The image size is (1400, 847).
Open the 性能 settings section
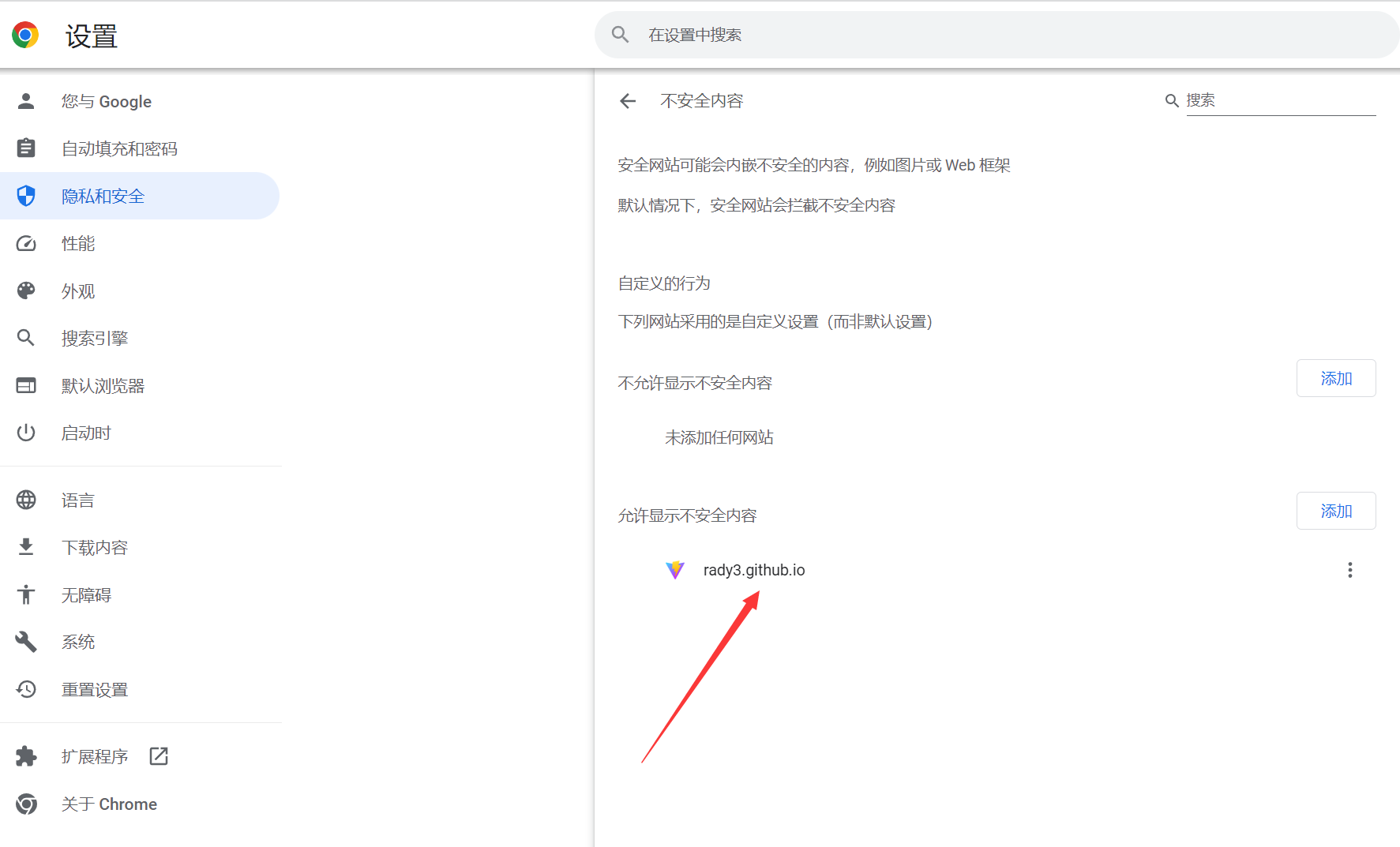pos(140,243)
